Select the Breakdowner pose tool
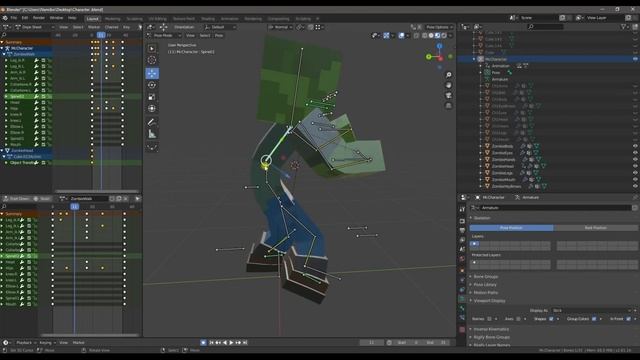The image size is (640, 360). click(152, 147)
